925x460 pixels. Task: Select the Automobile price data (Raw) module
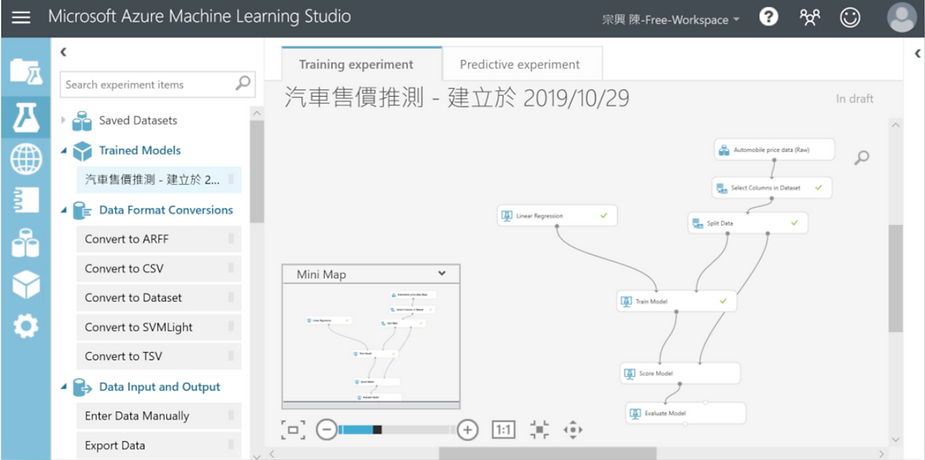click(775, 150)
